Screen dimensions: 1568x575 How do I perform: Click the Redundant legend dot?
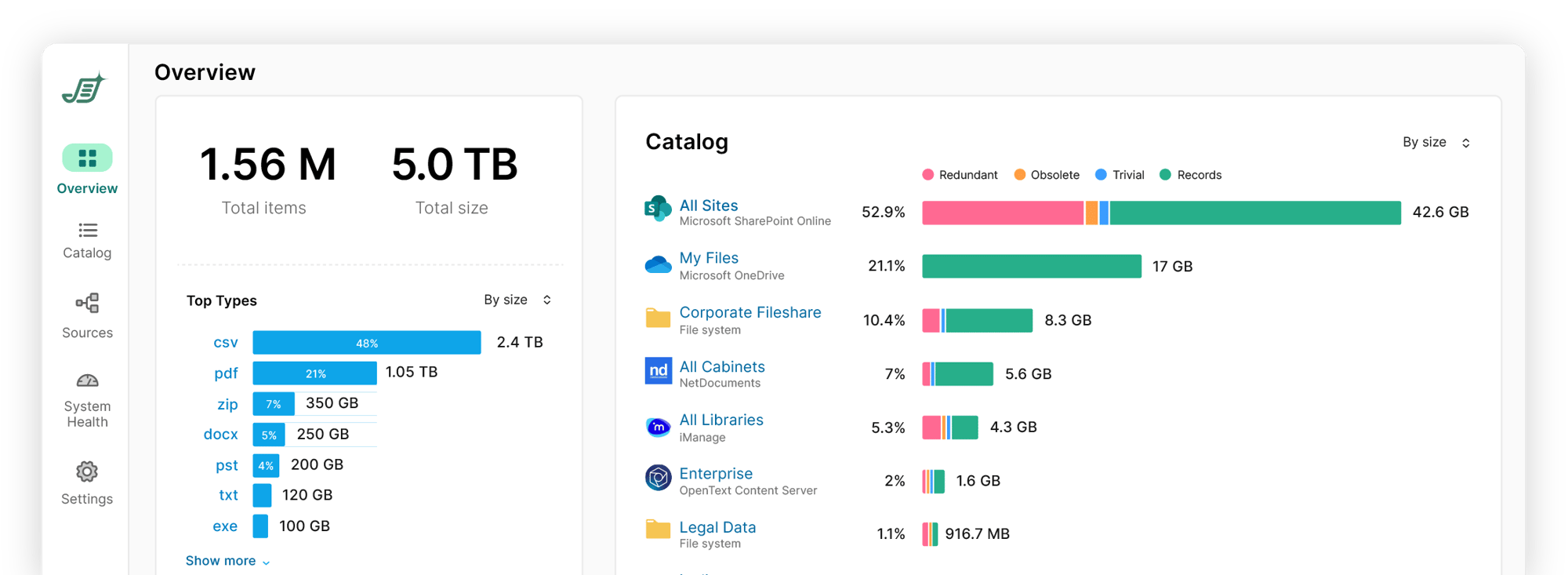[x=928, y=175]
